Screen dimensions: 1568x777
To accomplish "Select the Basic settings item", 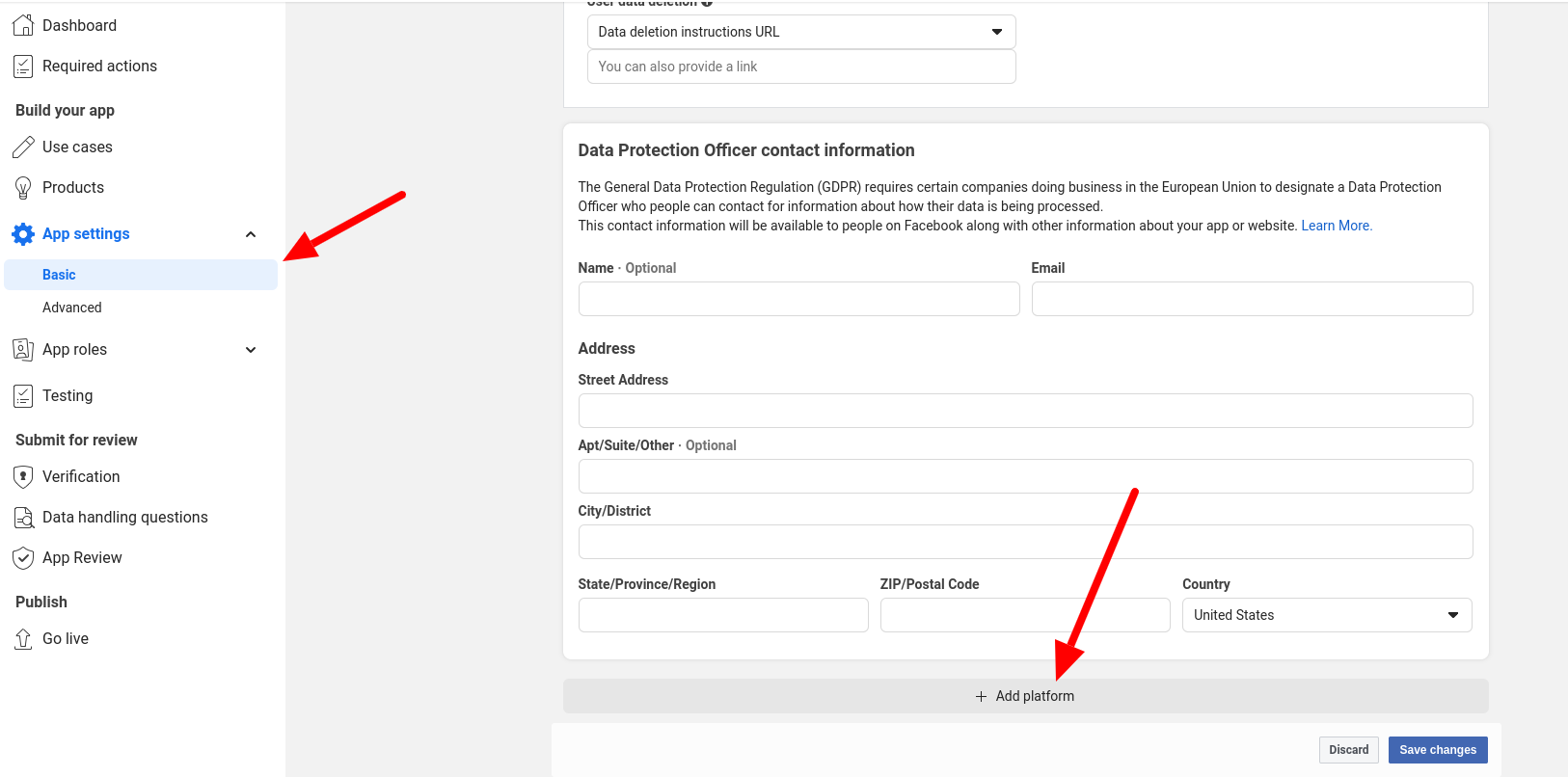I will 141,275.
